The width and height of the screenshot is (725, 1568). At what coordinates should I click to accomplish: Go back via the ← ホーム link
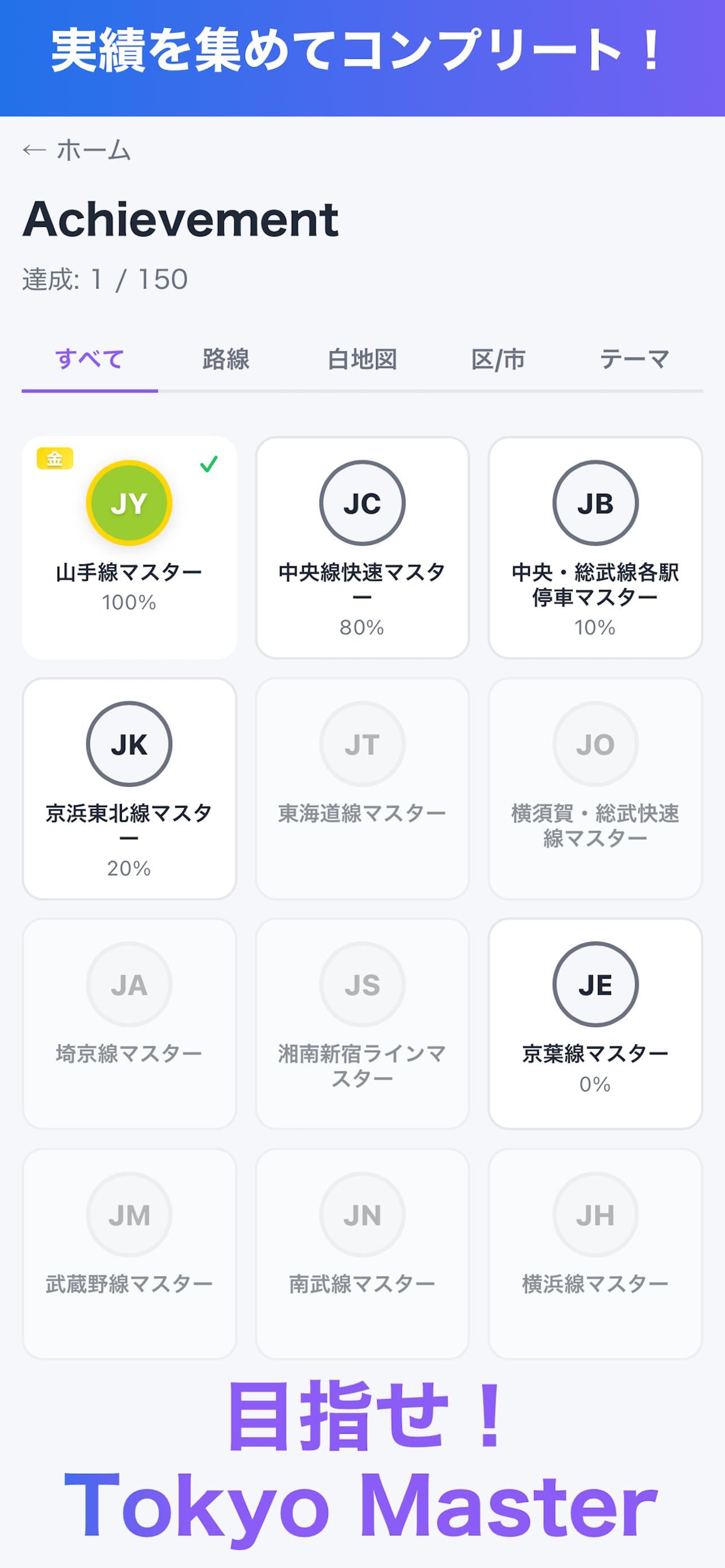coord(77,150)
